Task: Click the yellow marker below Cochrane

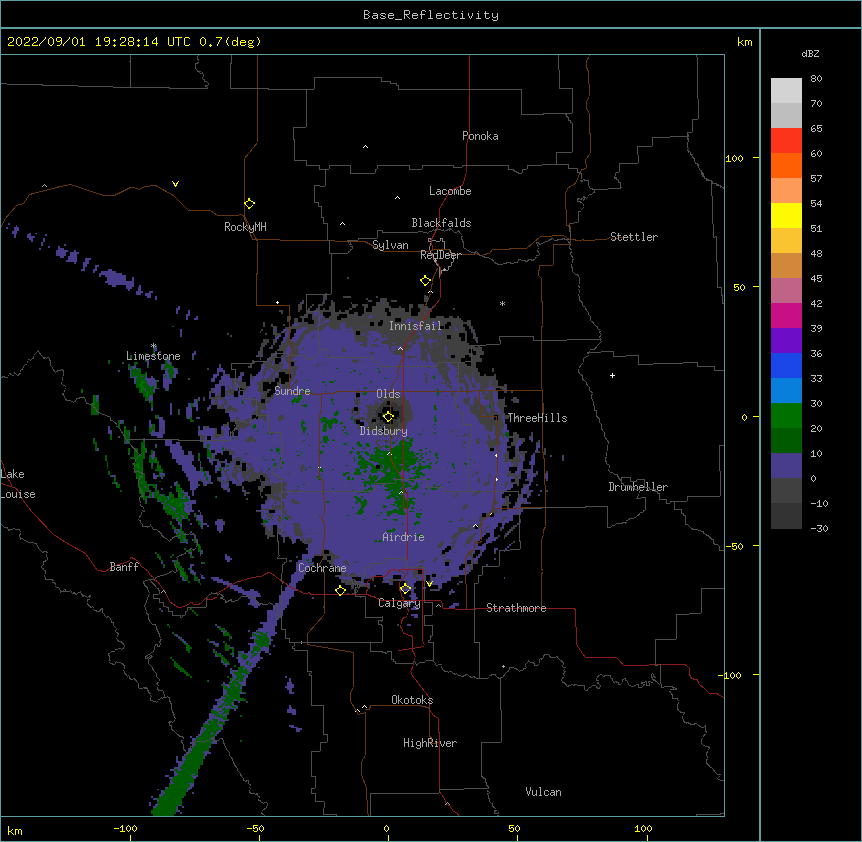Action: (340, 590)
